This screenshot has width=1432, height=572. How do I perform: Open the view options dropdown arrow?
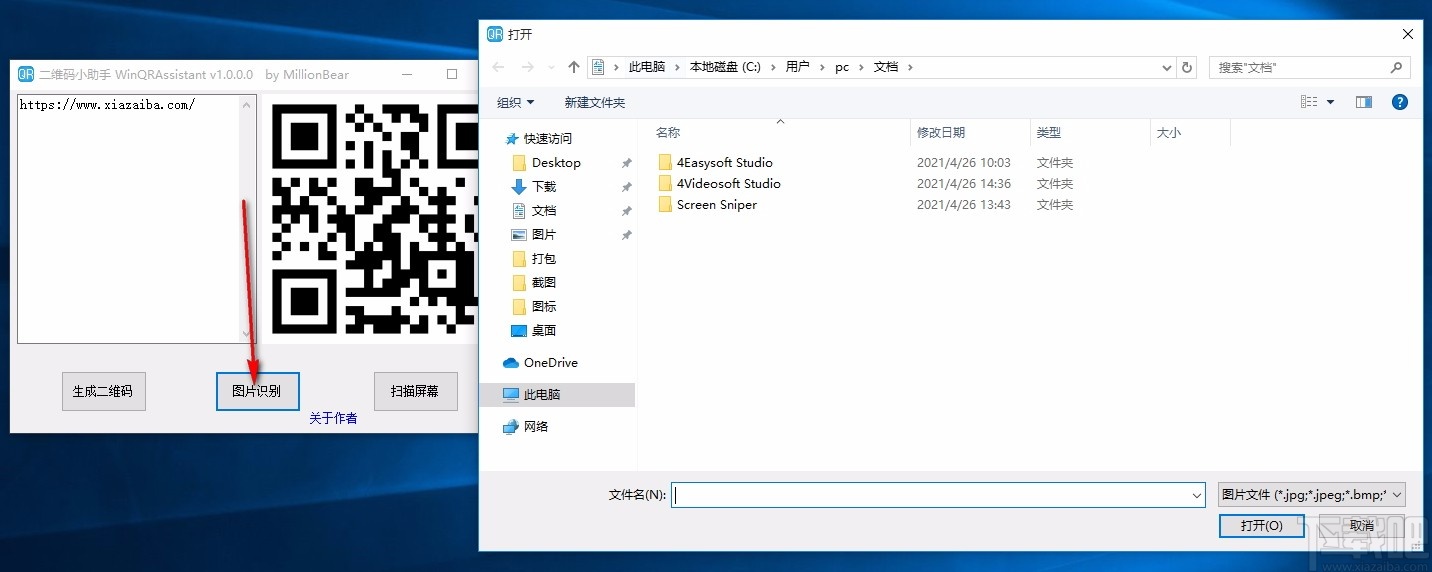pos(1330,102)
